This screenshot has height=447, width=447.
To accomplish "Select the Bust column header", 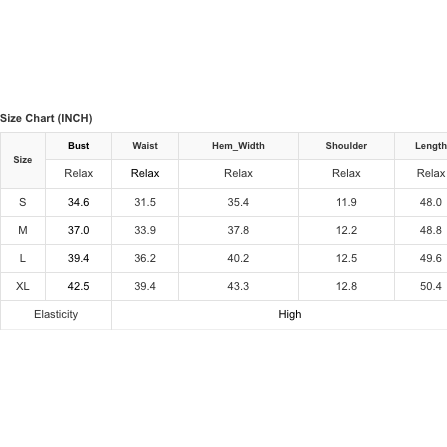I will coord(79,146).
